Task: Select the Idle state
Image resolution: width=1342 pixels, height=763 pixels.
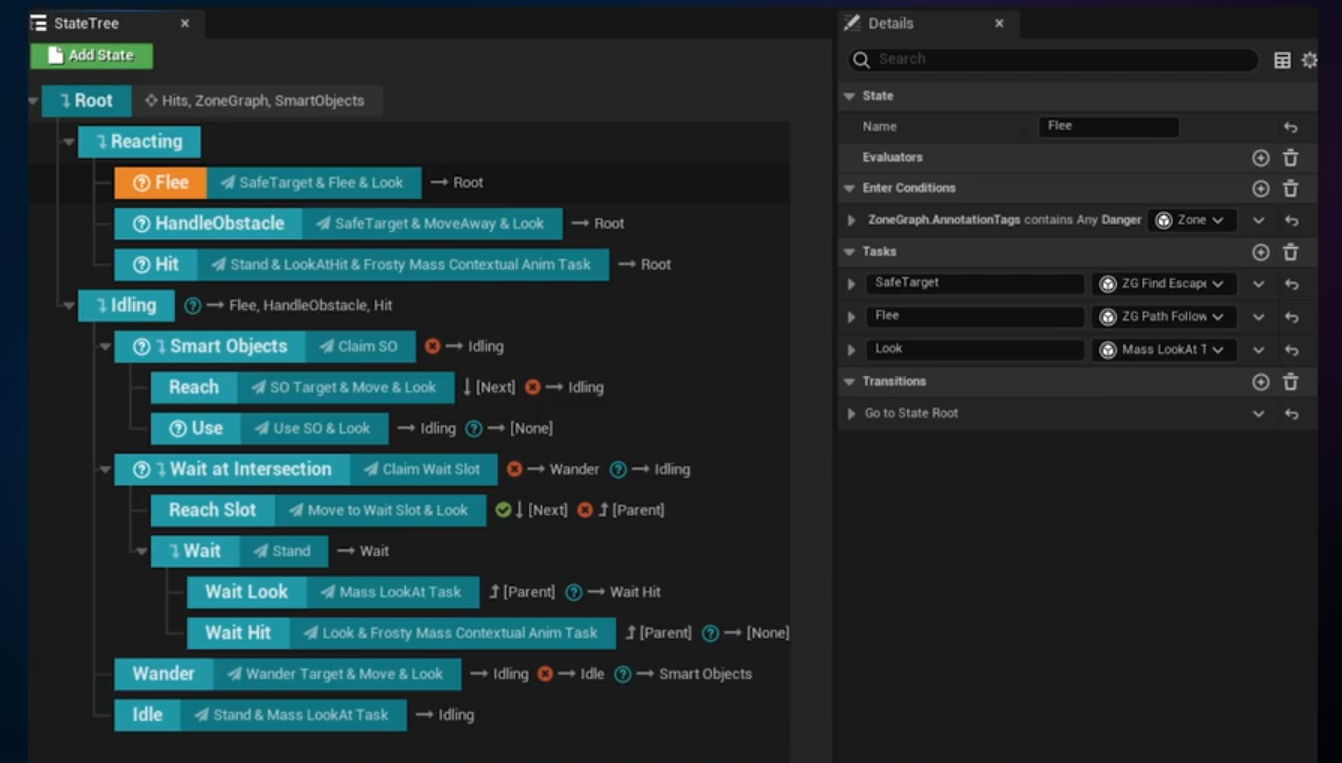Action: point(147,716)
